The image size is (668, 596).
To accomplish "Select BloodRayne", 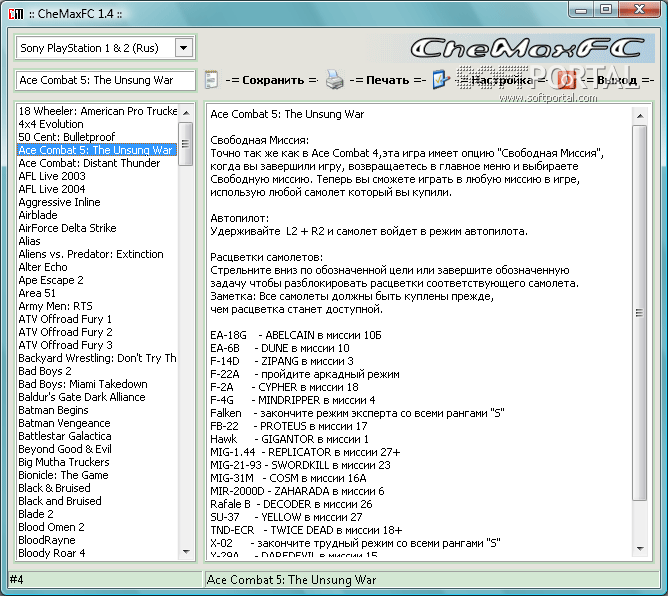I will 97,540.
